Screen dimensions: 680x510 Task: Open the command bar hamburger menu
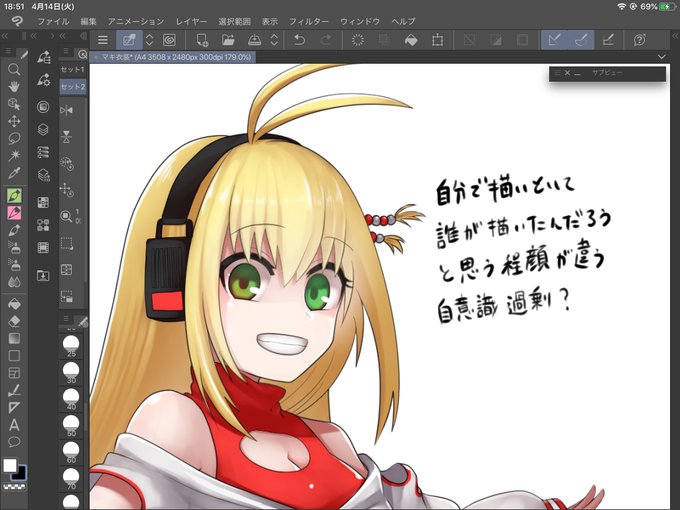coord(103,40)
